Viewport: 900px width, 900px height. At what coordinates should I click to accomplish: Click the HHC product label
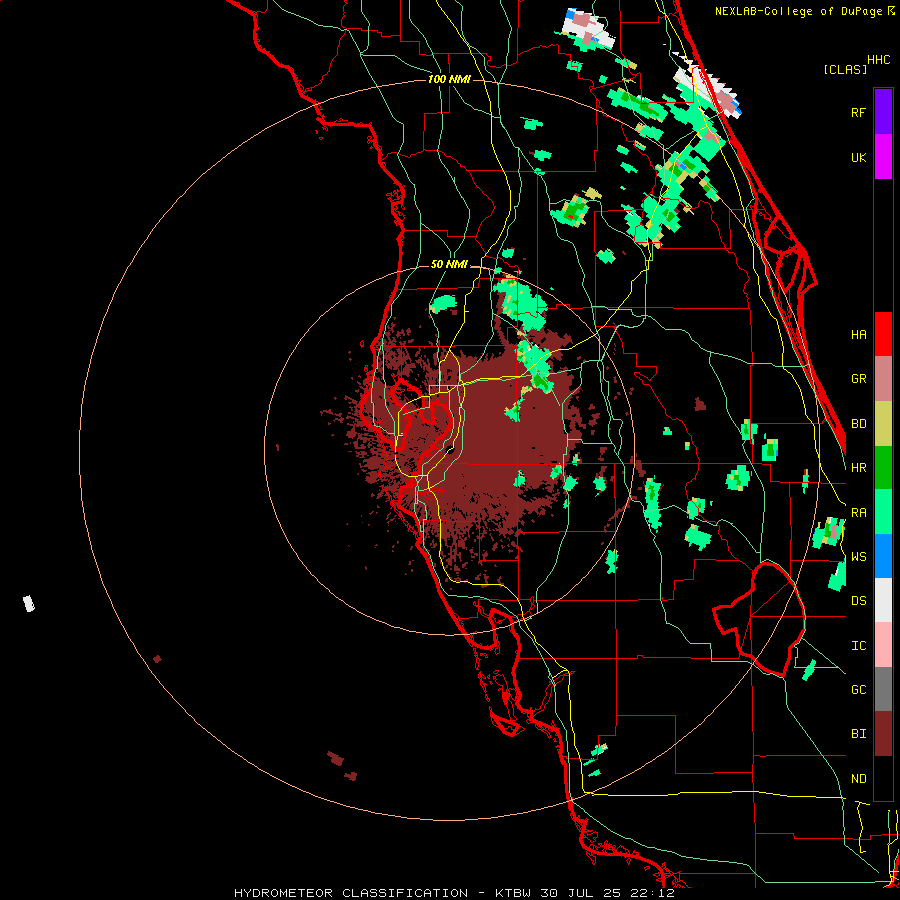point(879,60)
